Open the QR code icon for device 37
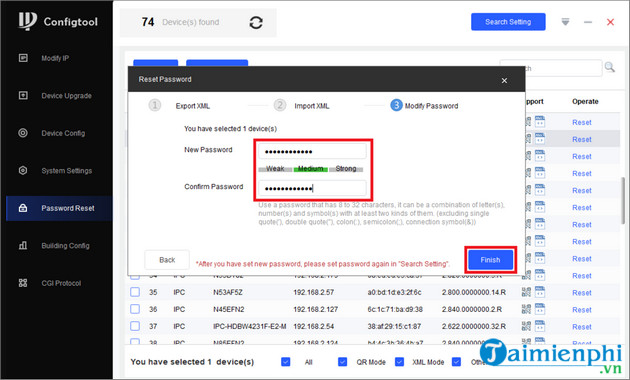This screenshot has height=380, width=630. [526, 326]
